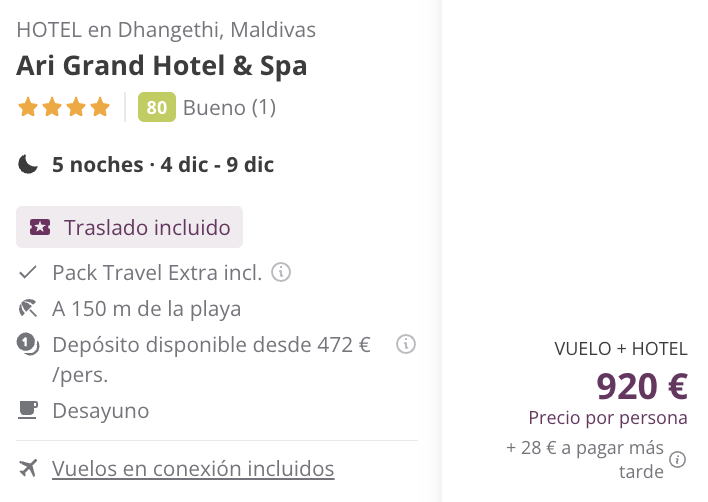Click the Precio por persona text
Screen dimensions: 708x502
pos(608,418)
